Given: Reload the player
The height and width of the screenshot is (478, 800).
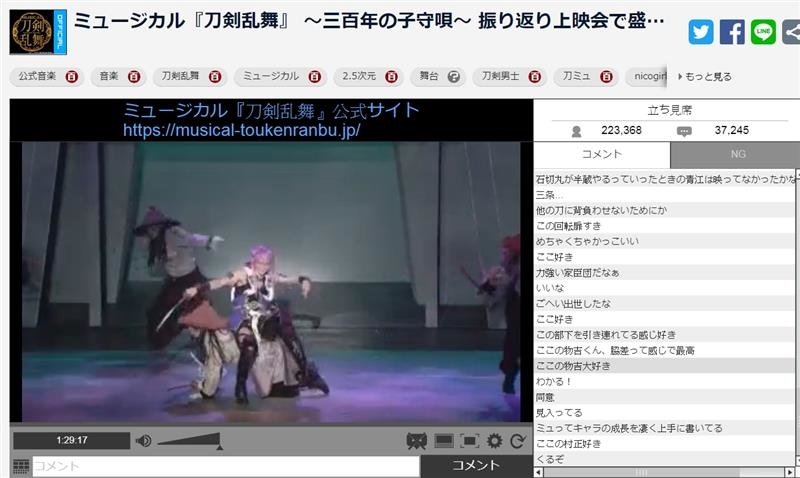Looking at the screenshot, I should (x=518, y=441).
